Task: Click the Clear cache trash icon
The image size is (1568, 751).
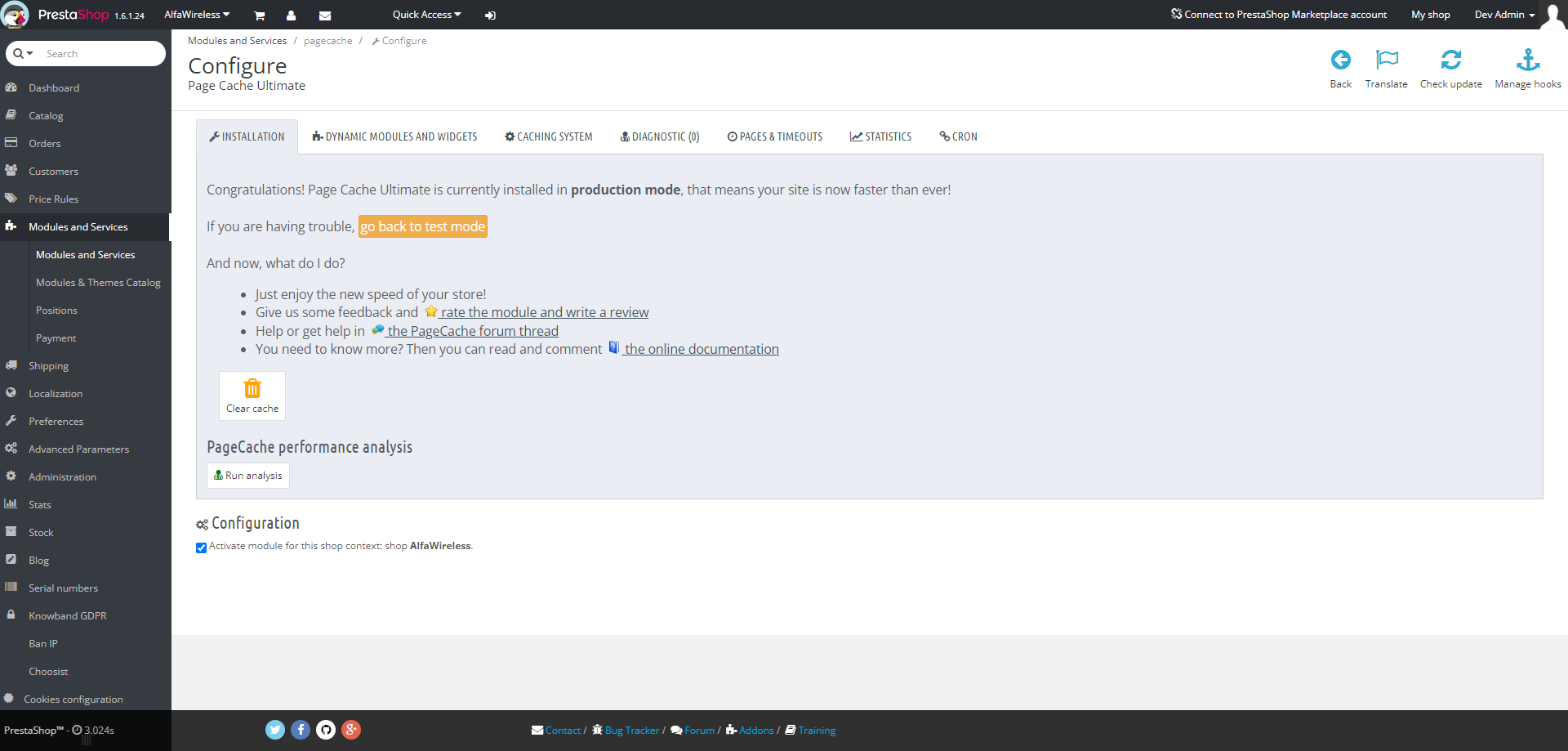Action: [252, 388]
